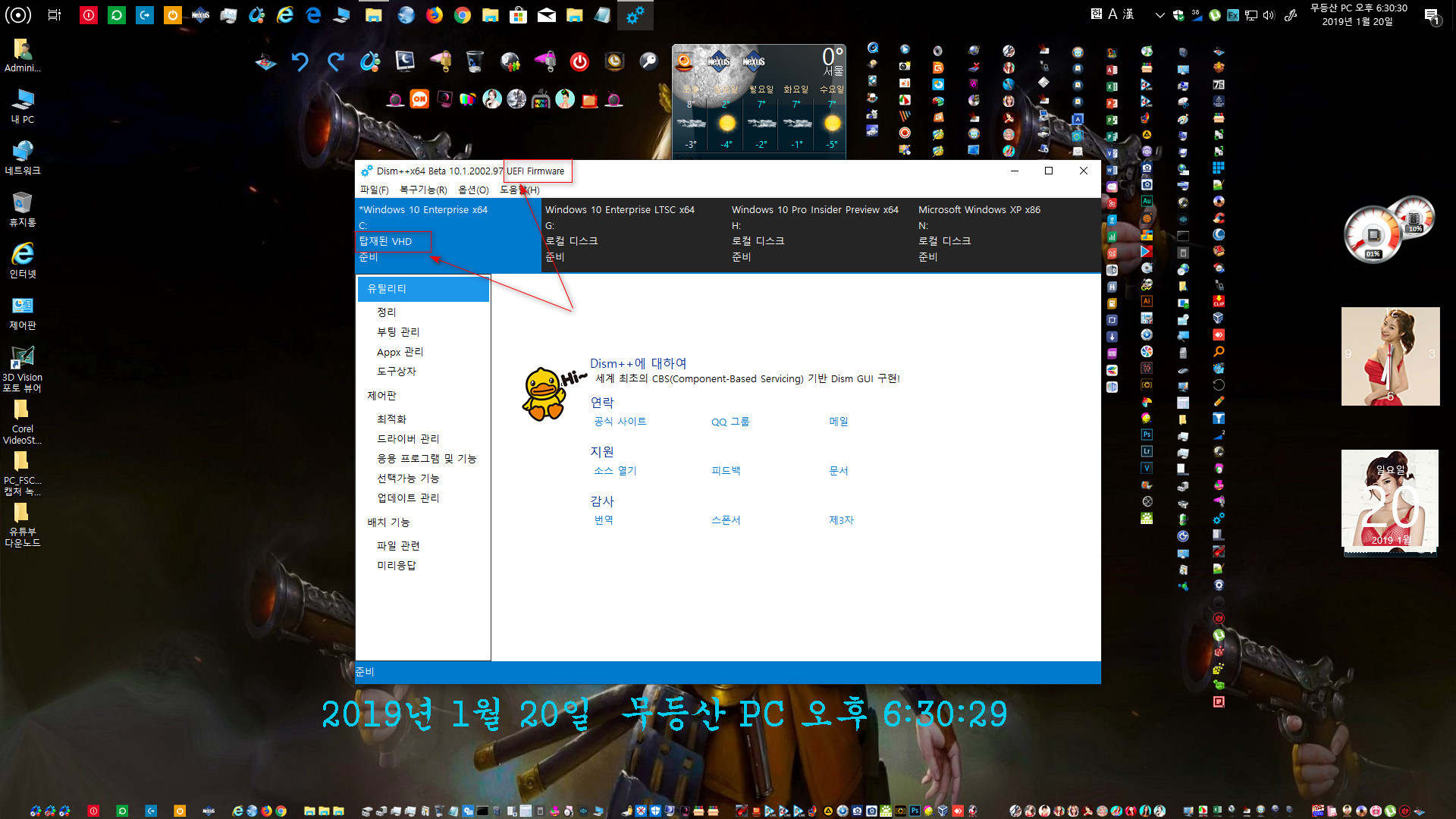Click the 소스 열기 link

coord(615,471)
